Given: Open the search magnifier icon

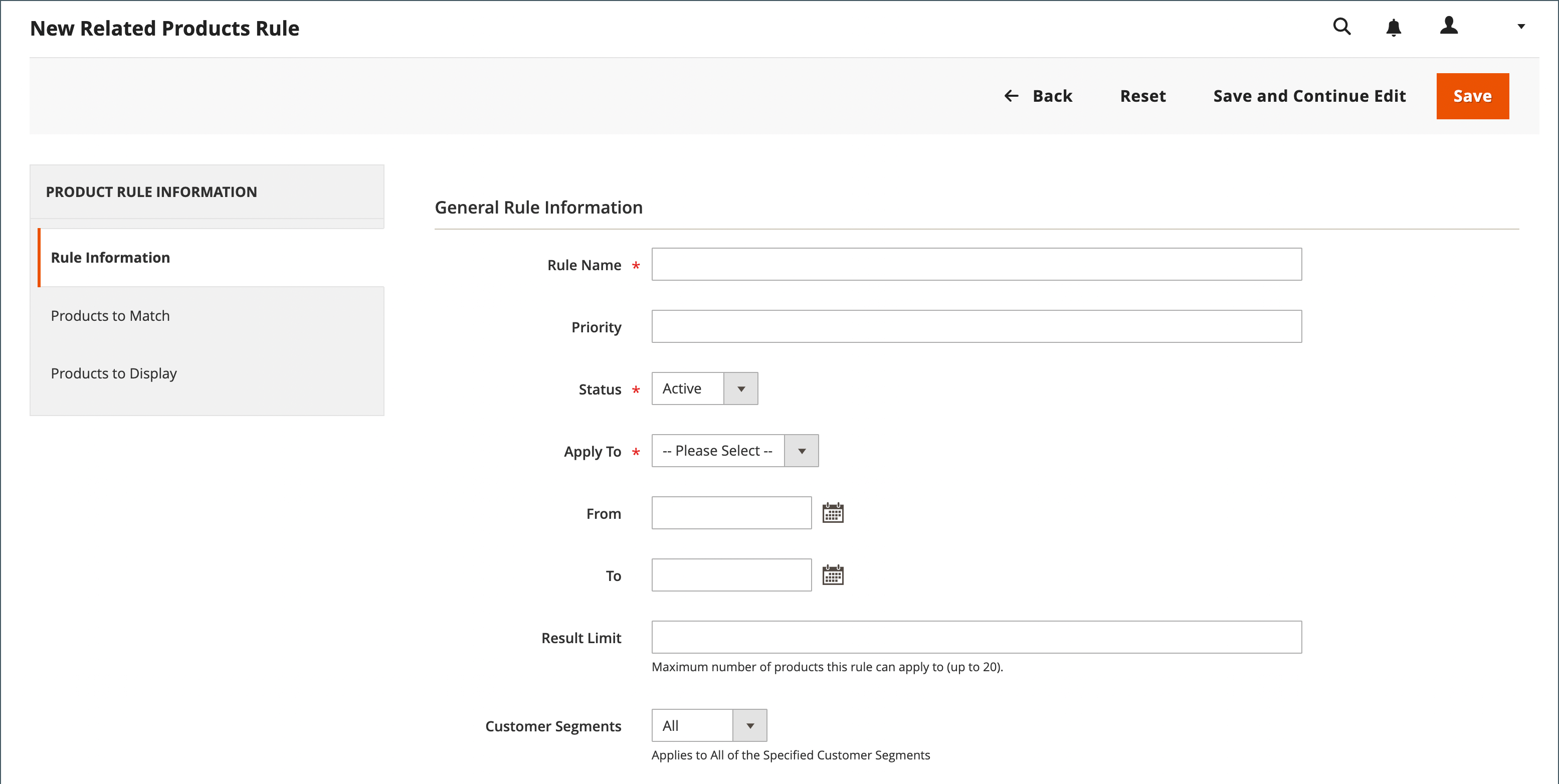Looking at the screenshot, I should tap(1342, 27).
